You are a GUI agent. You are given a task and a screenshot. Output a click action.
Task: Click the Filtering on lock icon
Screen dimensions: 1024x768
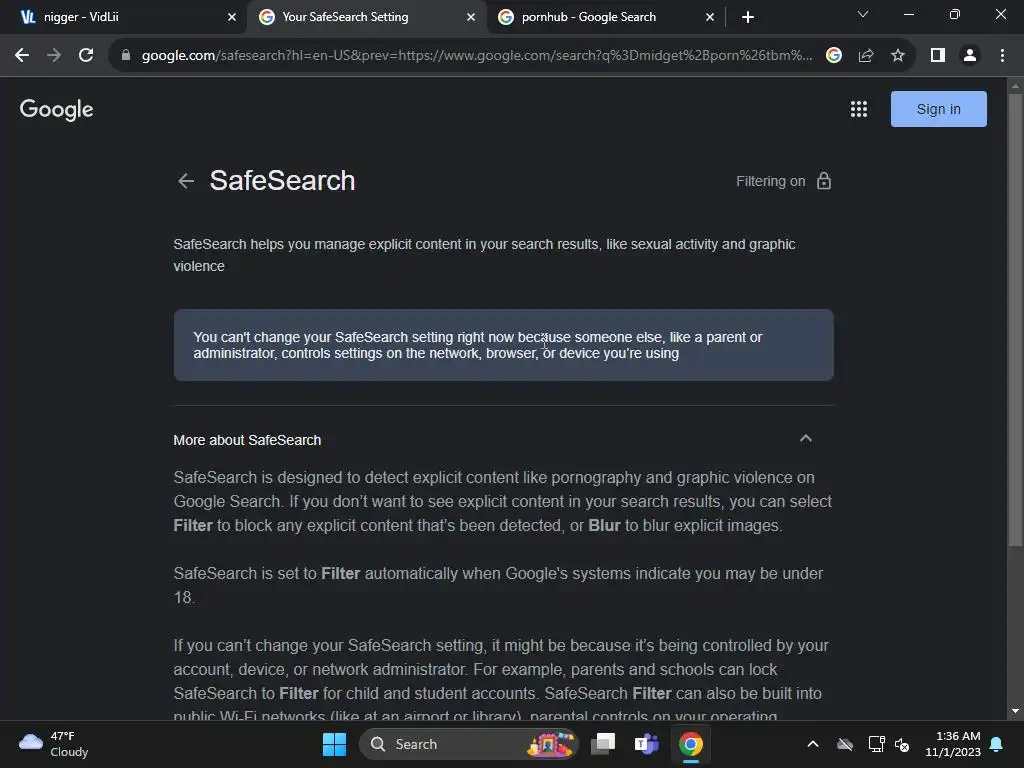click(824, 181)
